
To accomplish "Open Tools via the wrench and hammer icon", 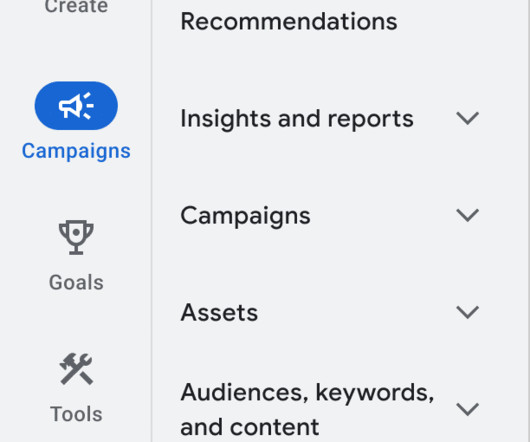I will pos(76,369).
